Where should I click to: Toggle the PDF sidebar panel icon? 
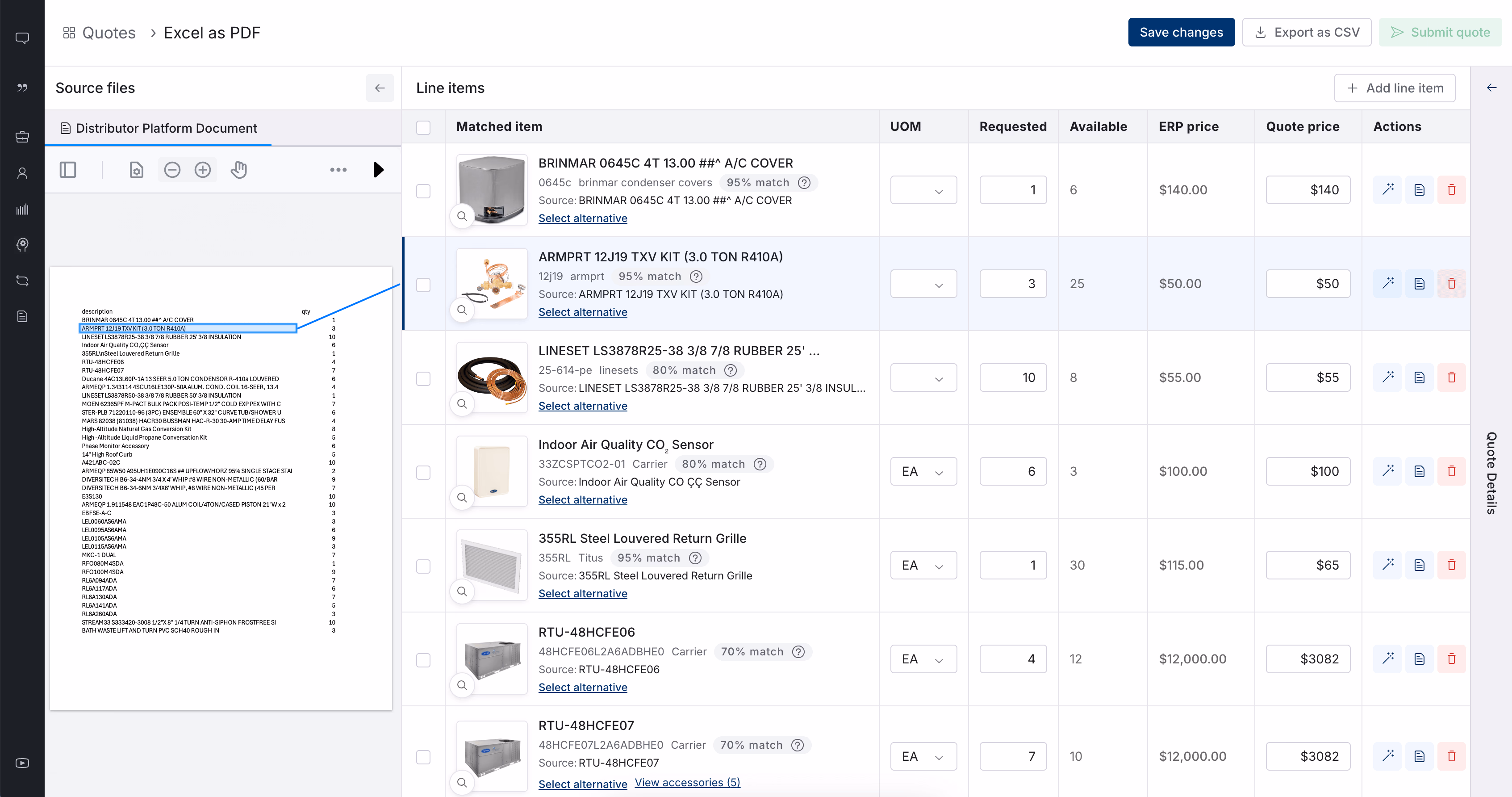pyautogui.click(x=68, y=170)
